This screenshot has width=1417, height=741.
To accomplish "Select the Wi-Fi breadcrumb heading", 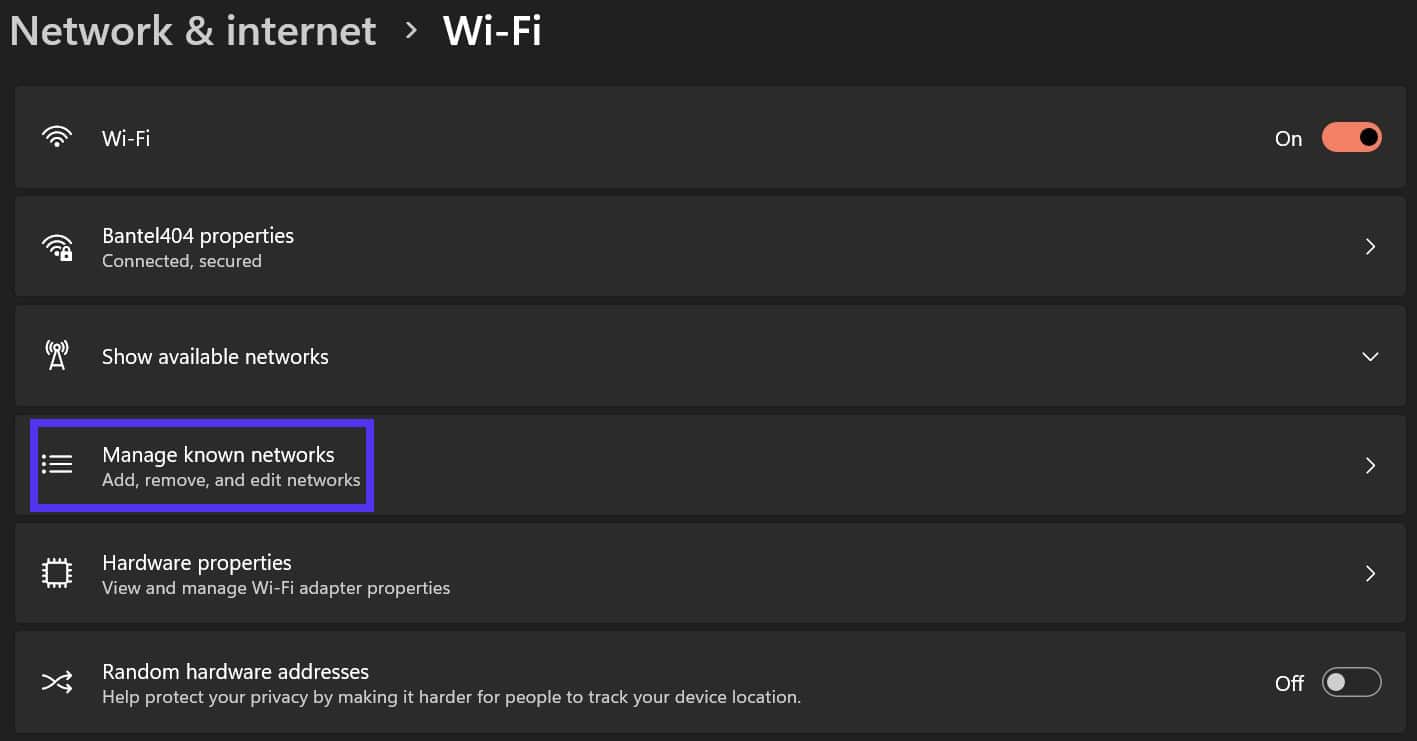I will pyautogui.click(x=491, y=30).
